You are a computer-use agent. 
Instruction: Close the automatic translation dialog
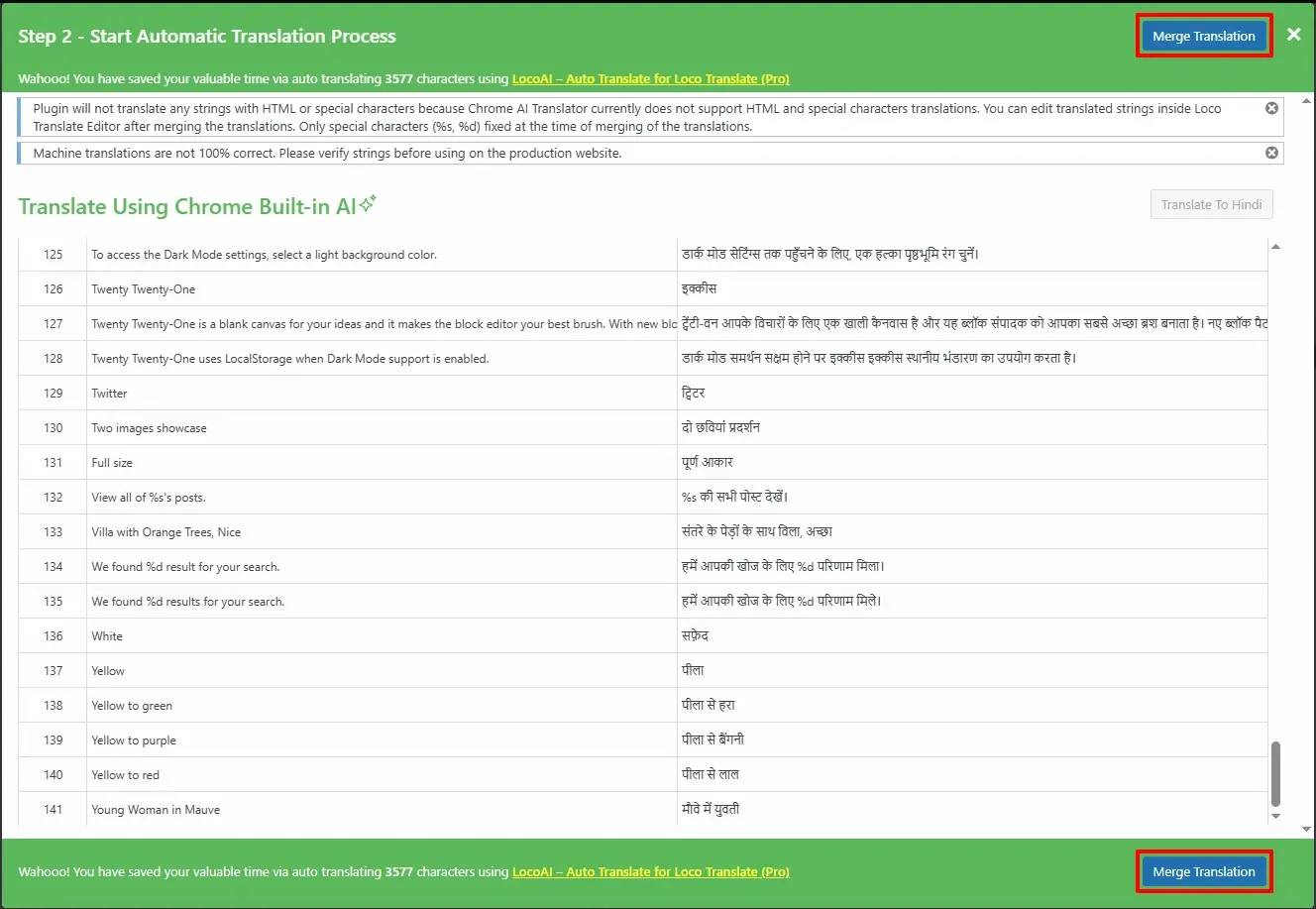(x=1293, y=35)
